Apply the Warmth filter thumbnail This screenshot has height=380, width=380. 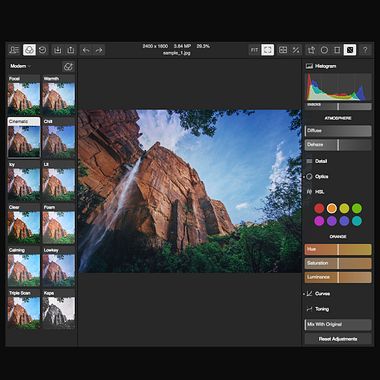tap(59, 95)
